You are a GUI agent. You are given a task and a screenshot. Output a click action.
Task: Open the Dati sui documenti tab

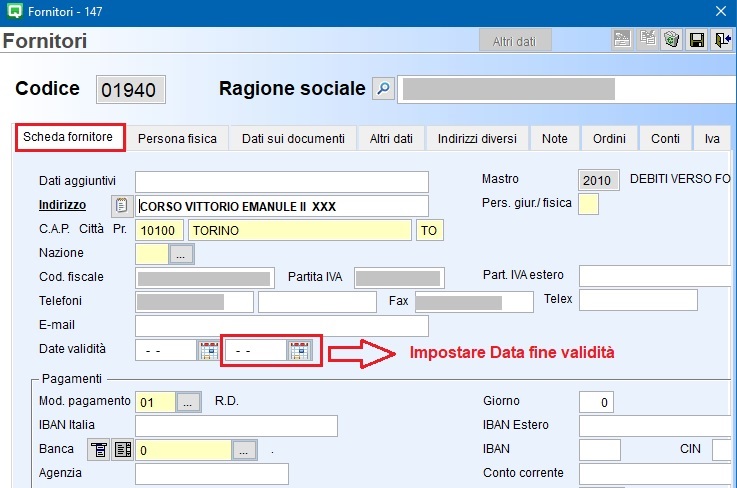[293, 139]
